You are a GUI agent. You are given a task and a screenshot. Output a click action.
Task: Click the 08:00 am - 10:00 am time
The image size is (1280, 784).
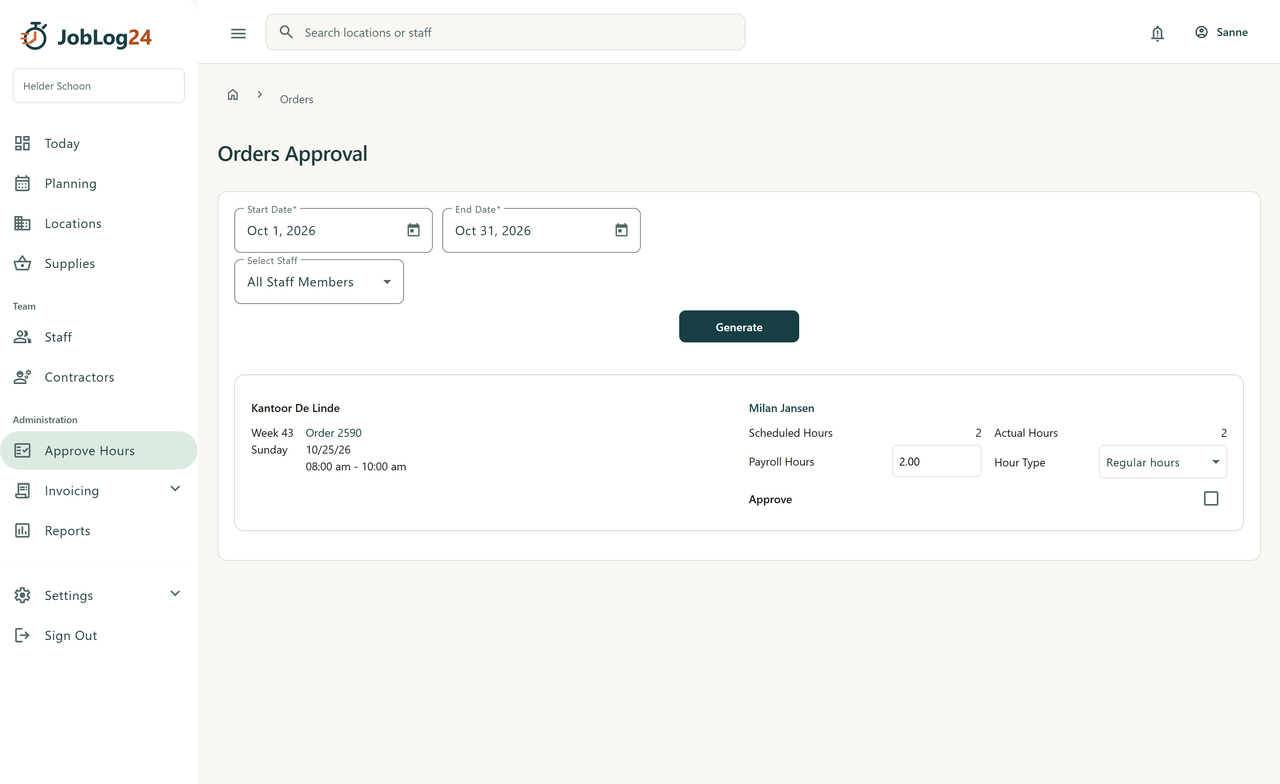(355, 467)
